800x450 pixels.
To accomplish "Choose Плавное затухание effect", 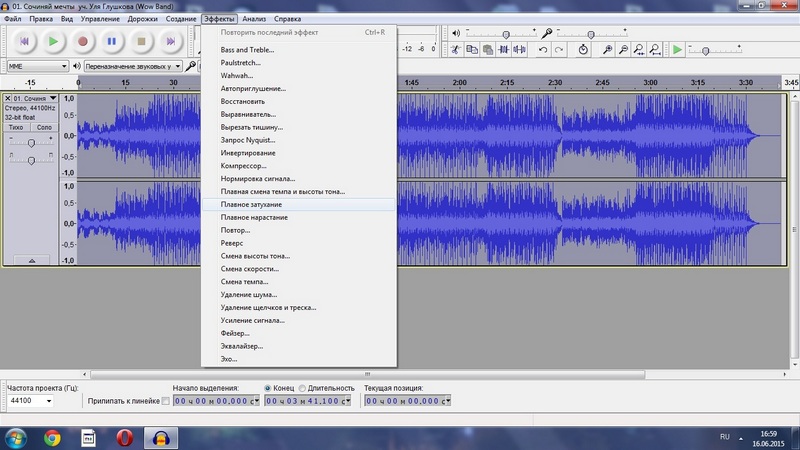I will (299, 205).
